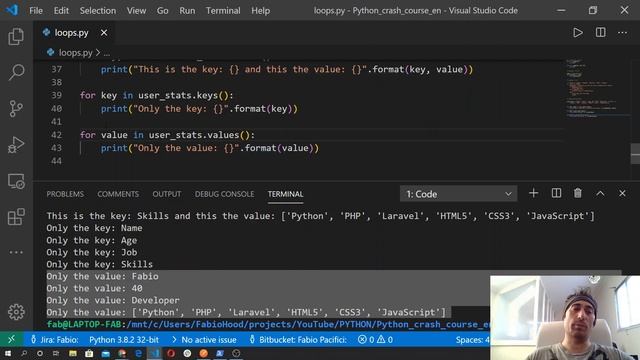Viewport: 640px width, 360px height.
Task: Show additional activity bar views (ellipsis)
Action: point(16,252)
